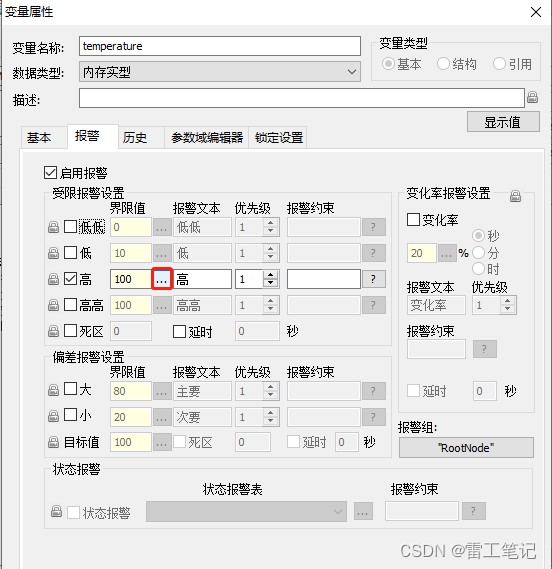The image size is (552, 569).
Task: Enable the 低 alarm checkbox
Action: point(70,253)
